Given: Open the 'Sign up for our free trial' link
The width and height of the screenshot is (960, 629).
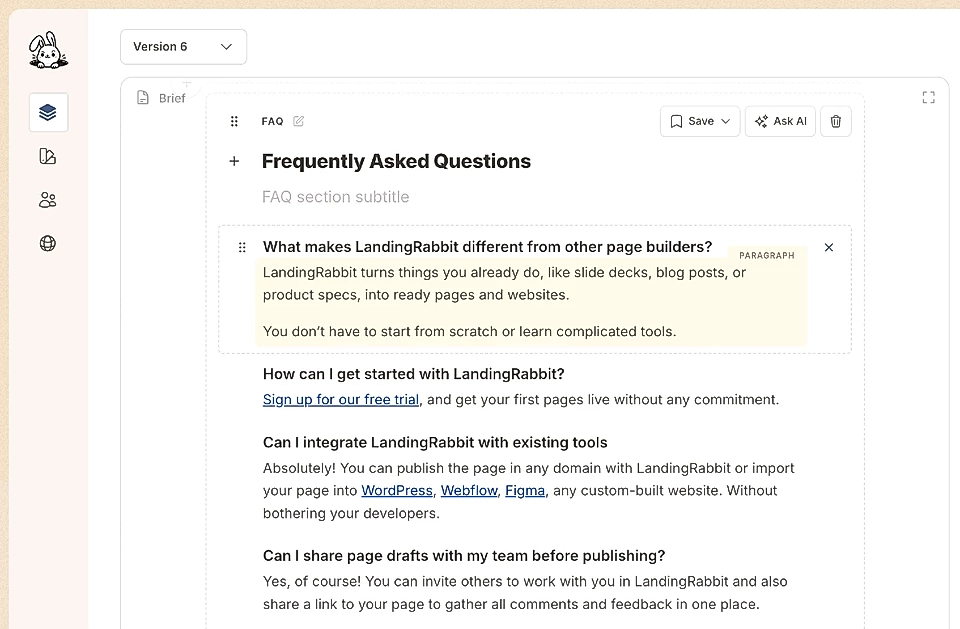Looking at the screenshot, I should point(340,399).
